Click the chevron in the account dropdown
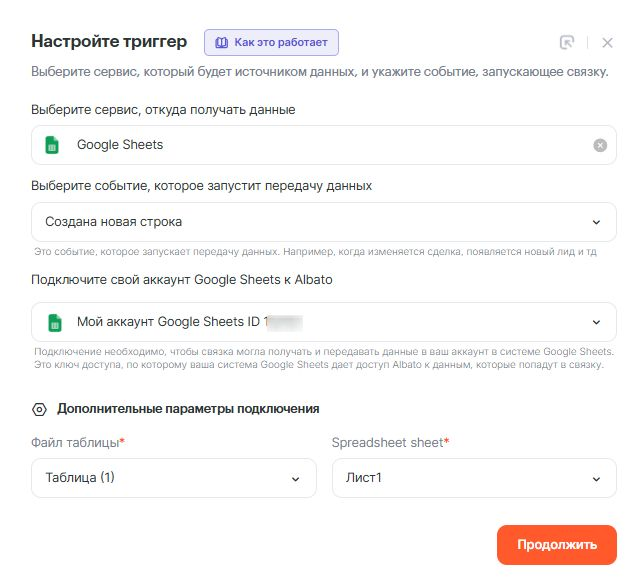 (596, 322)
